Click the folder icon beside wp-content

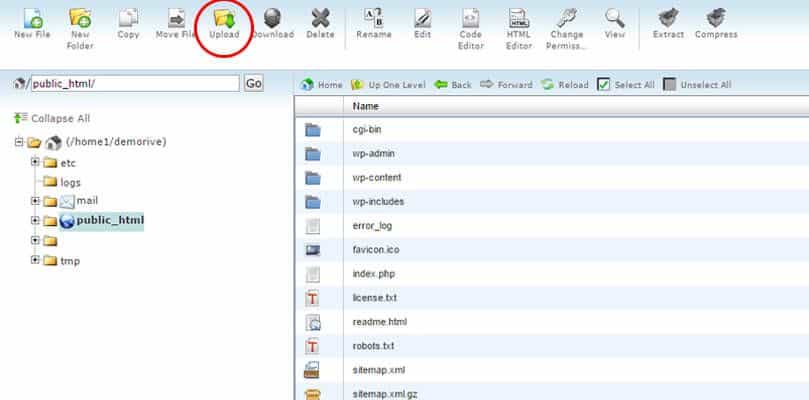coord(313,178)
